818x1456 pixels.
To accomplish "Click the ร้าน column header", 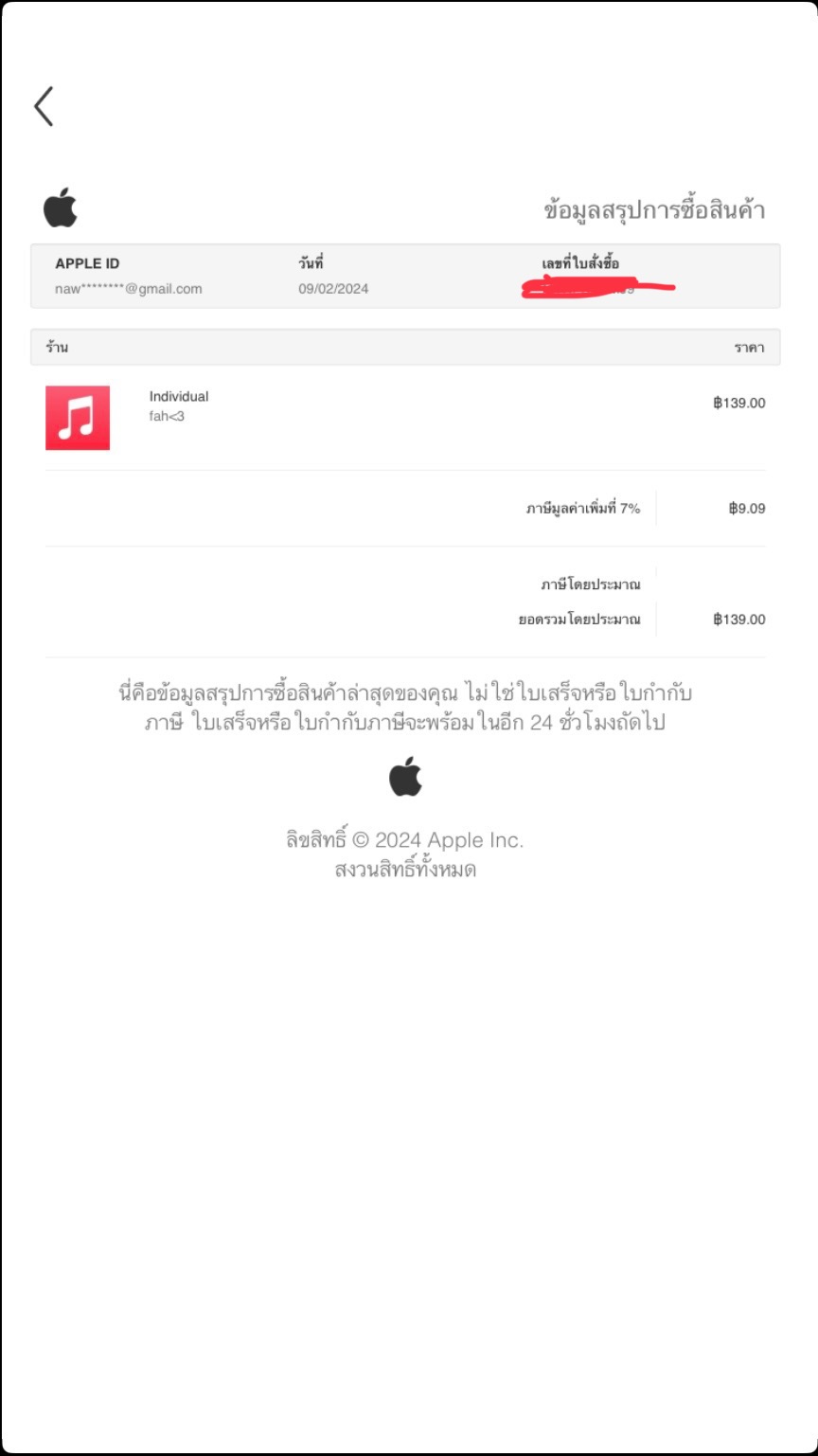I will [x=57, y=347].
